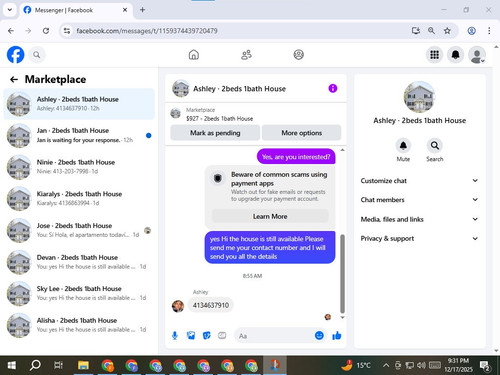Open the Windows notification center

(x=484, y=366)
